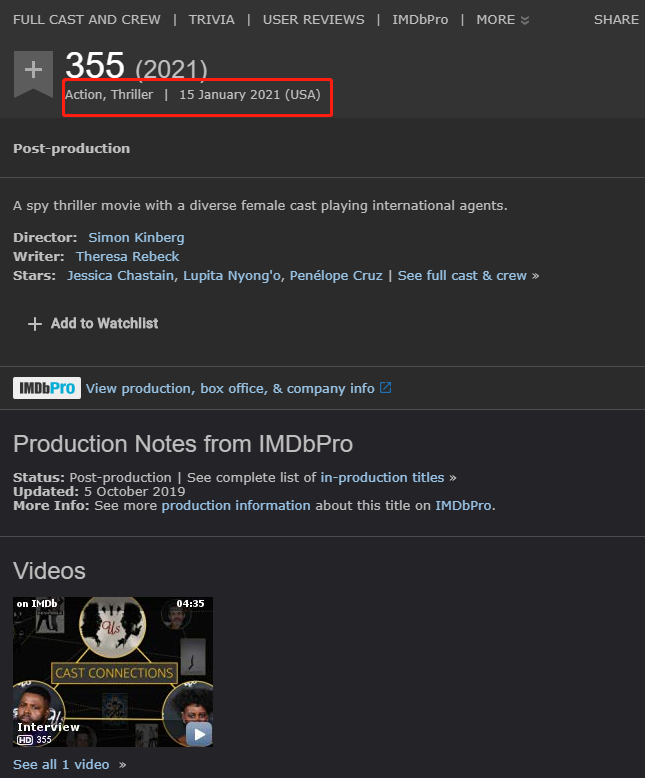The height and width of the screenshot is (778, 645).
Task: Click the Post-production status heading
Action: click(x=71, y=148)
